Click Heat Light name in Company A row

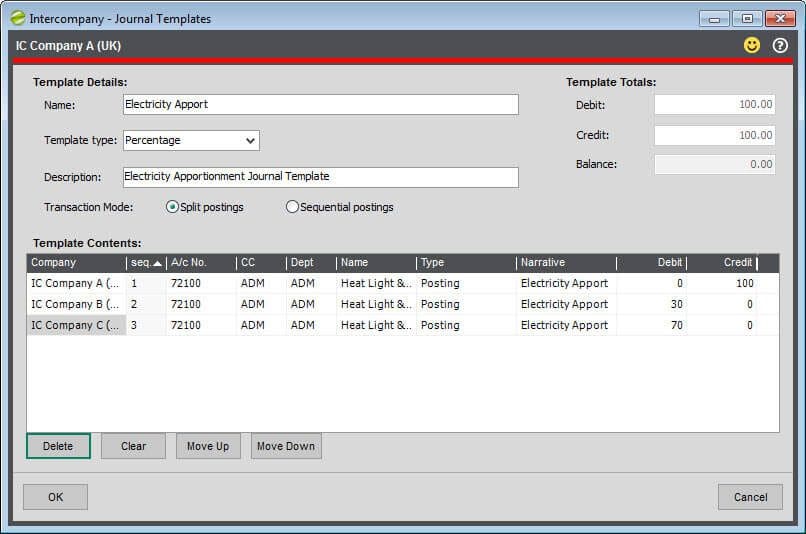click(x=376, y=283)
